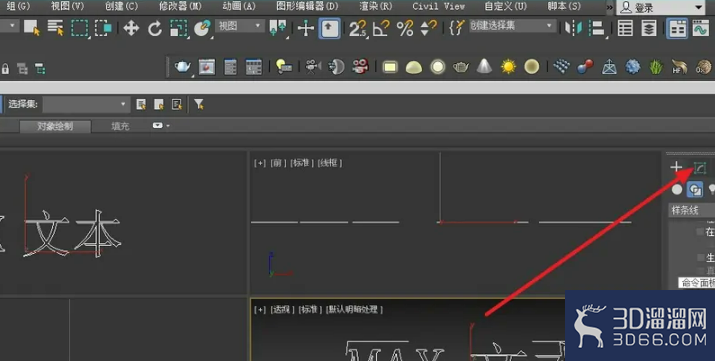Click red-blue molecule spheres icon
Screen dimensions: 715x361
pos(585,67)
